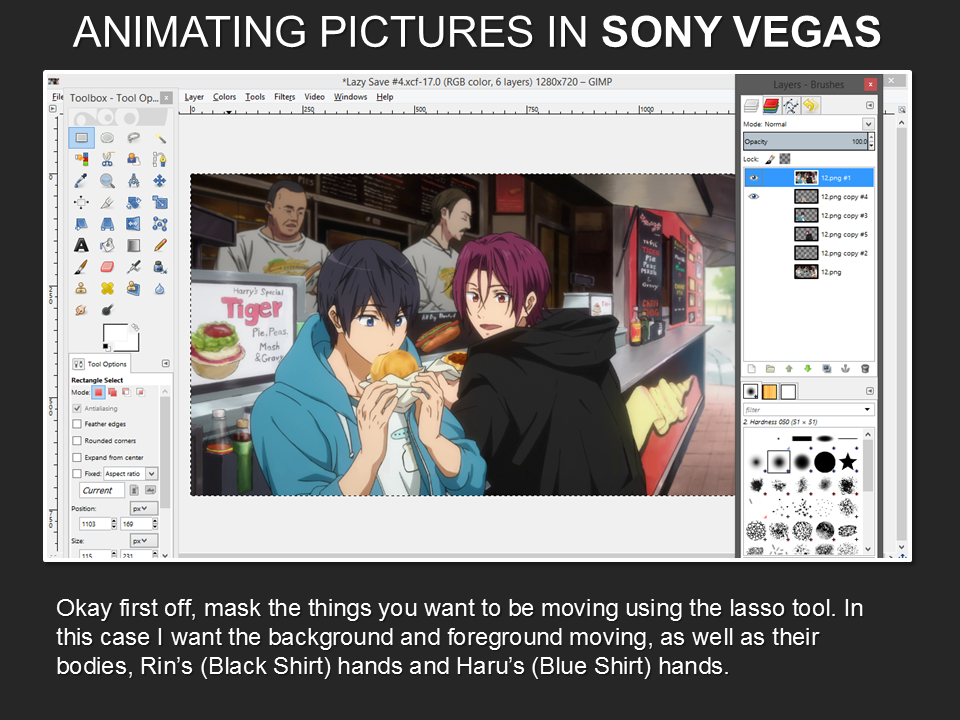Select the Rectangle Select tool

pos(81,138)
